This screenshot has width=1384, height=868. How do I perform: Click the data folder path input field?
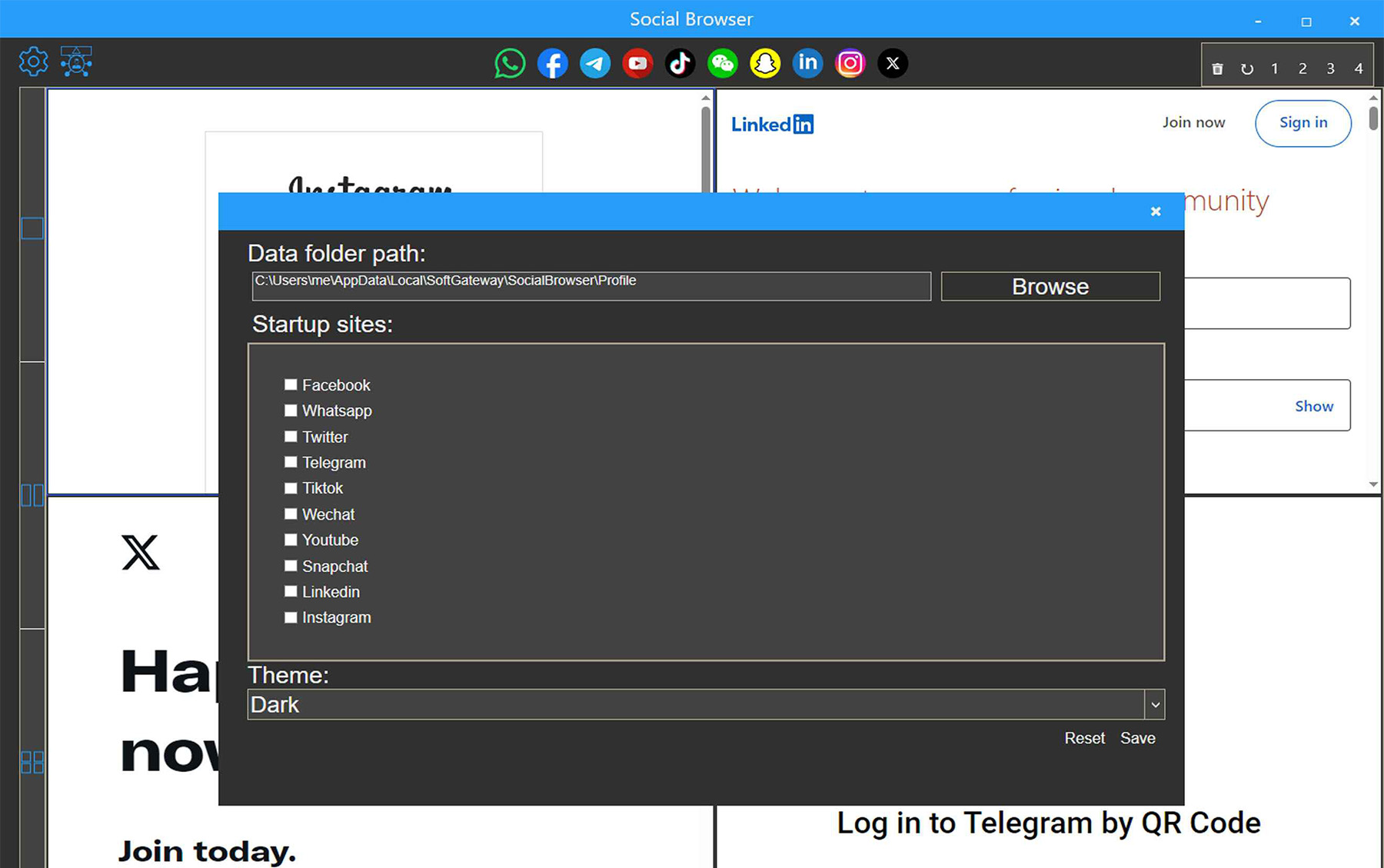[x=591, y=285]
